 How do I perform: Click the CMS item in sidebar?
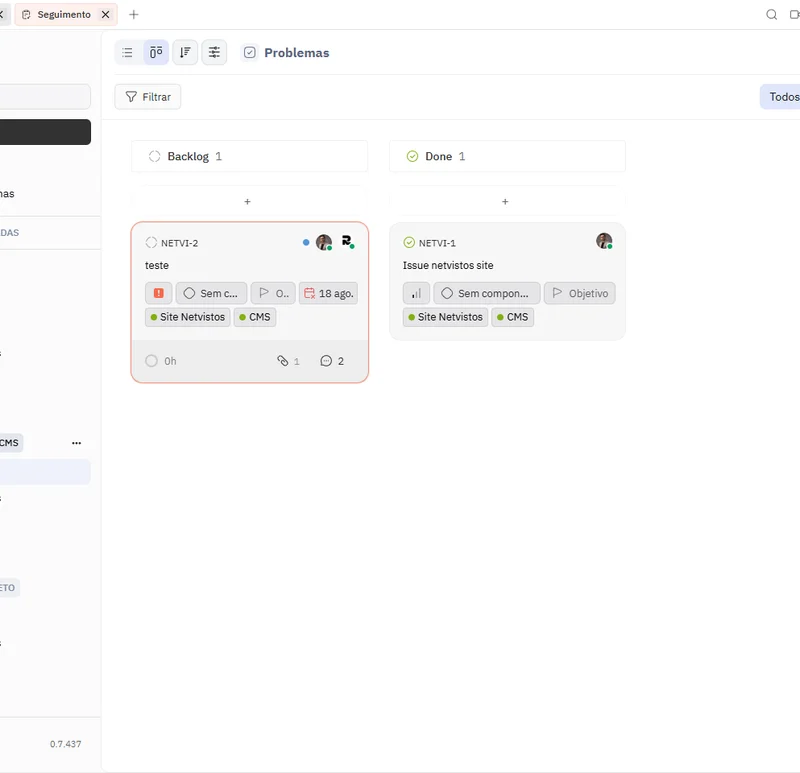pyautogui.click(x=9, y=443)
